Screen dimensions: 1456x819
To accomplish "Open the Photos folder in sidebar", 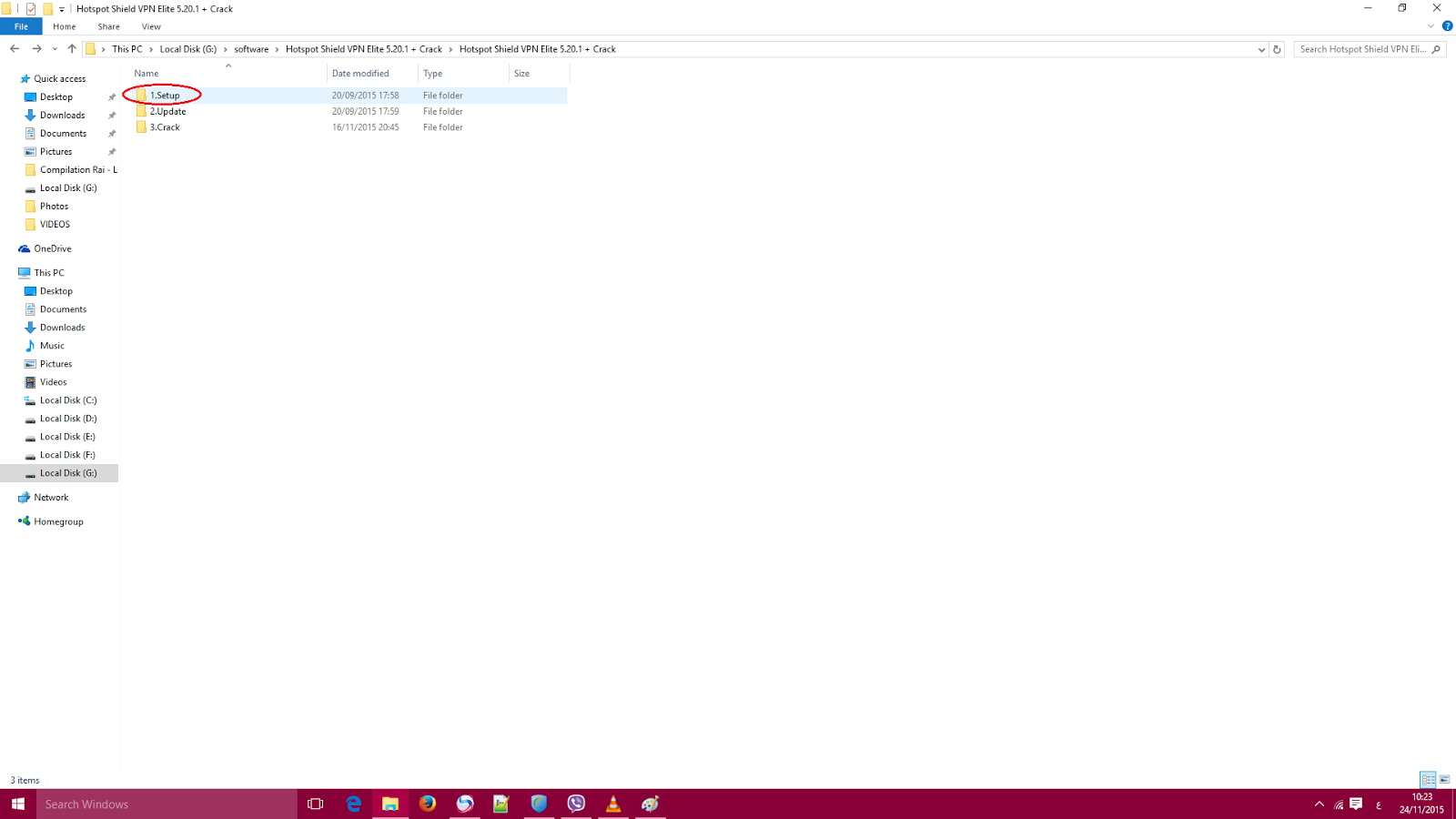I will (x=54, y=207).
